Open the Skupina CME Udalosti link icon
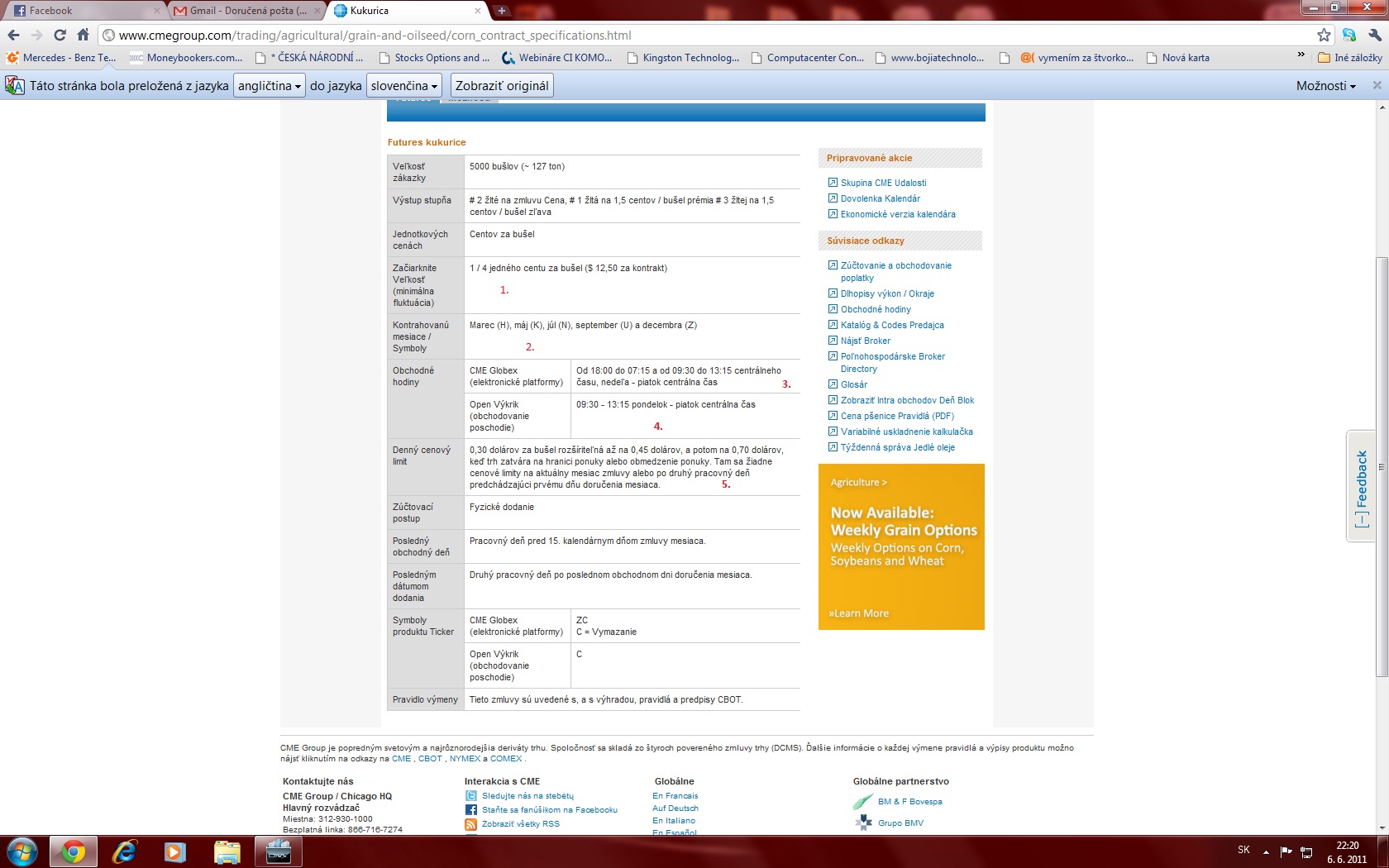This screenshot has height=868, width=1389. pyautogui.click(x=833, y=183)
